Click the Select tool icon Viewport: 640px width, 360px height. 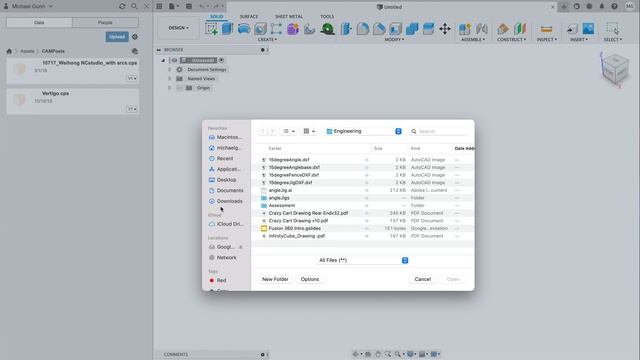613,29
